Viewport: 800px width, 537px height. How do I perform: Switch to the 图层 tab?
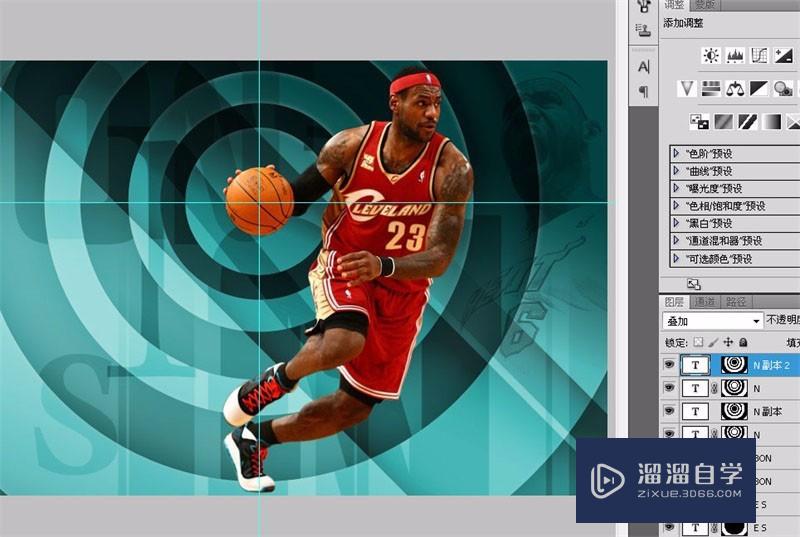tap(674, 302)
